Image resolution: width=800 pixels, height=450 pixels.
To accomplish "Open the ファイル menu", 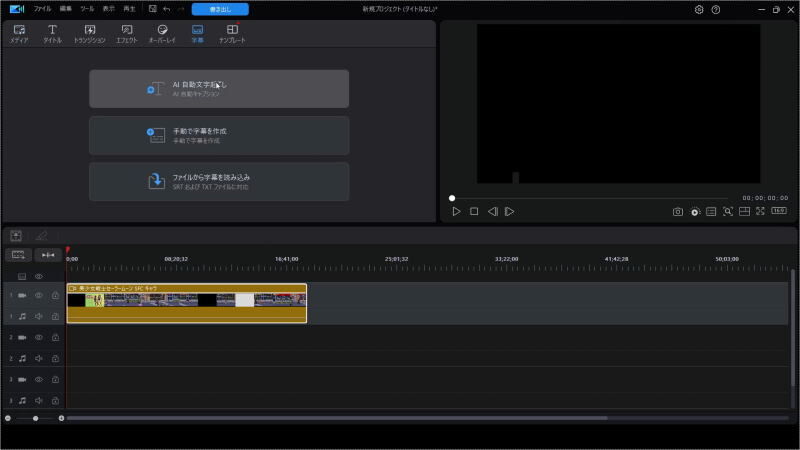I will point(42,9).
